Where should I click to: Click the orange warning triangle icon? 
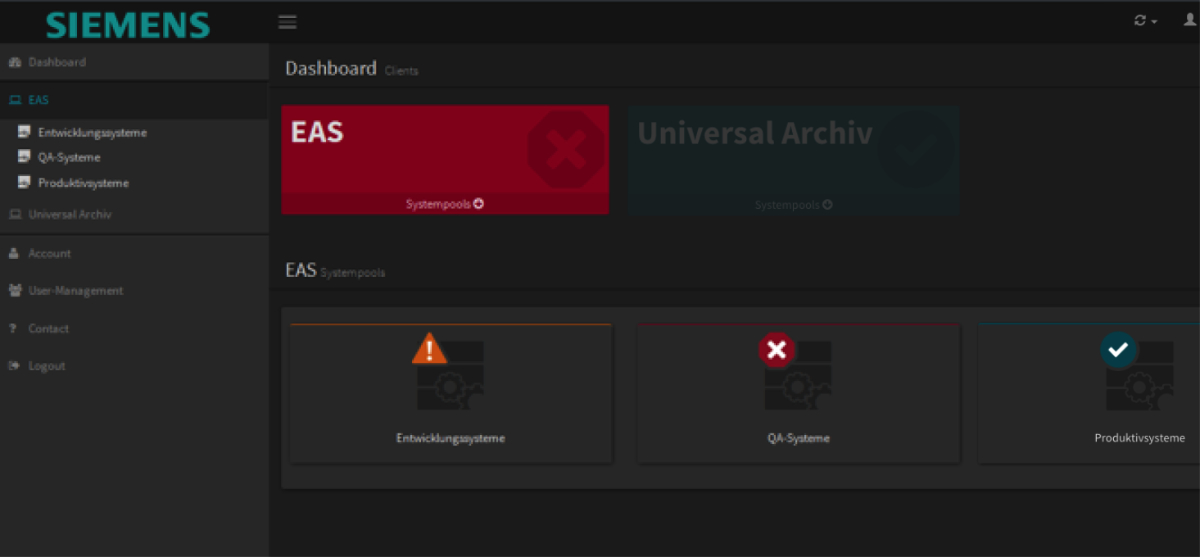coord(430,348)
